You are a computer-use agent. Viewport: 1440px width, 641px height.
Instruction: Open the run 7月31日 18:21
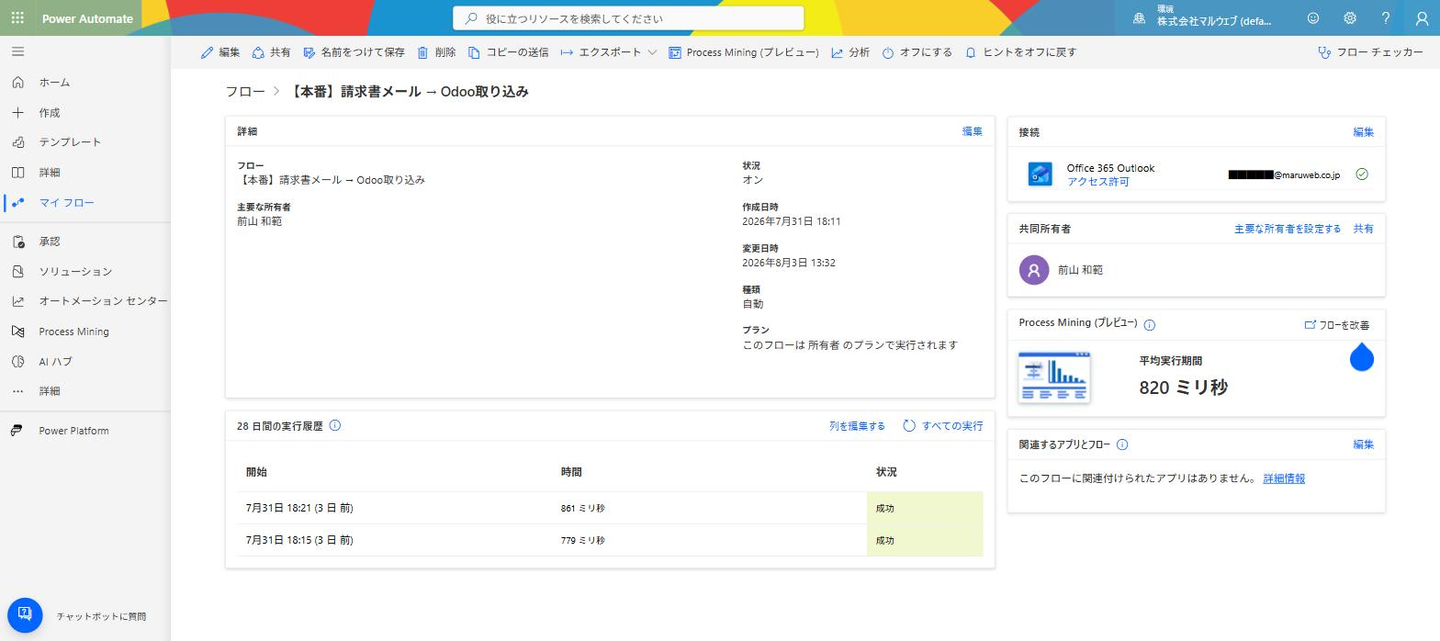point(299,508)
